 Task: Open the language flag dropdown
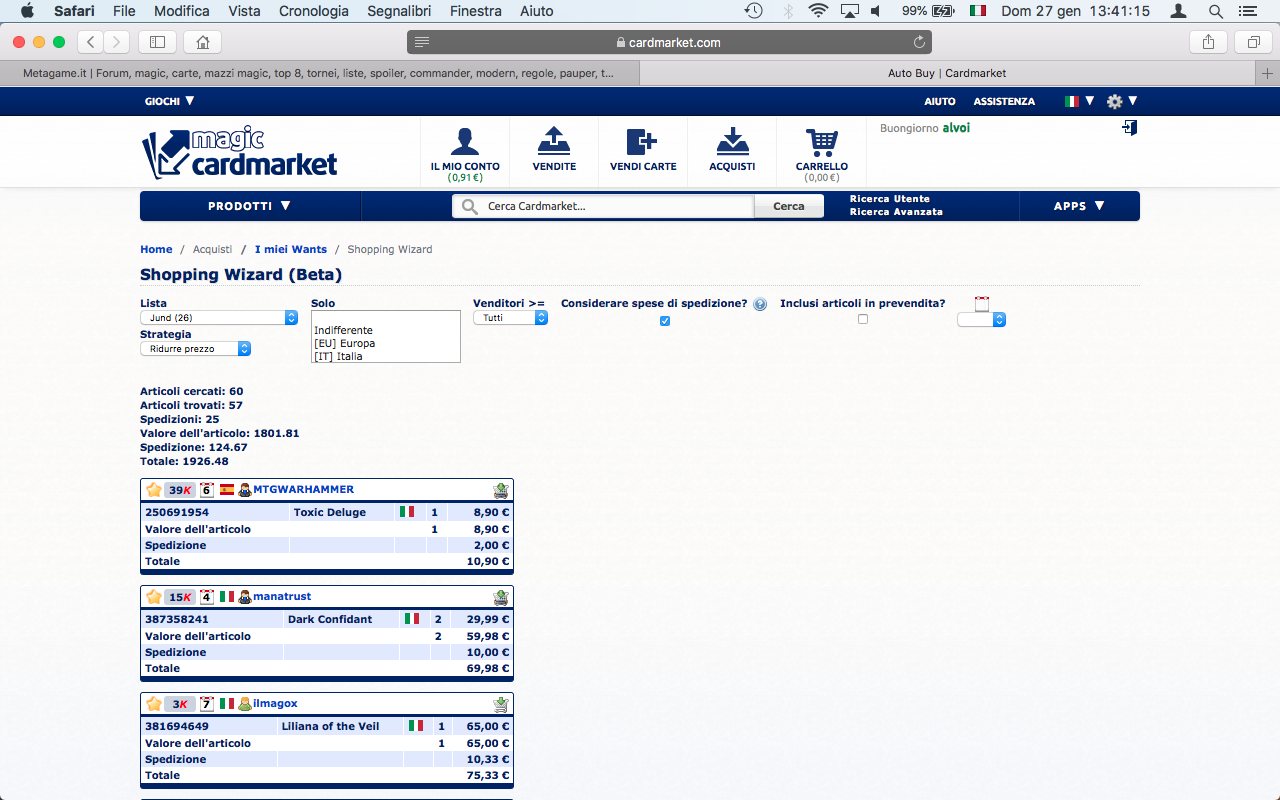click(x=1079, y=101)
